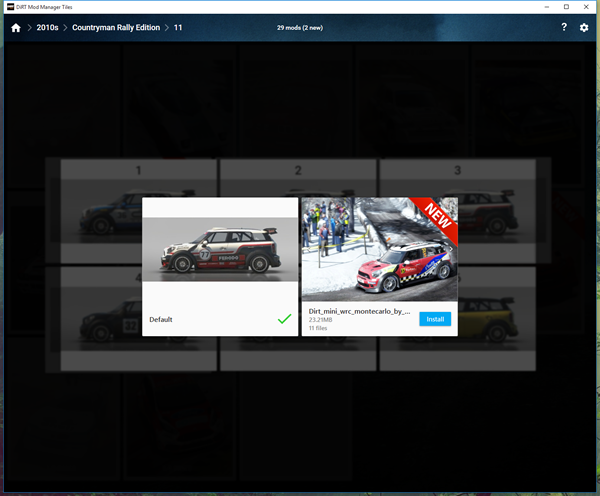600x496 pixels.
Task: Close the DiRT Mod Manager window
Action: click(x=586, y=7)
